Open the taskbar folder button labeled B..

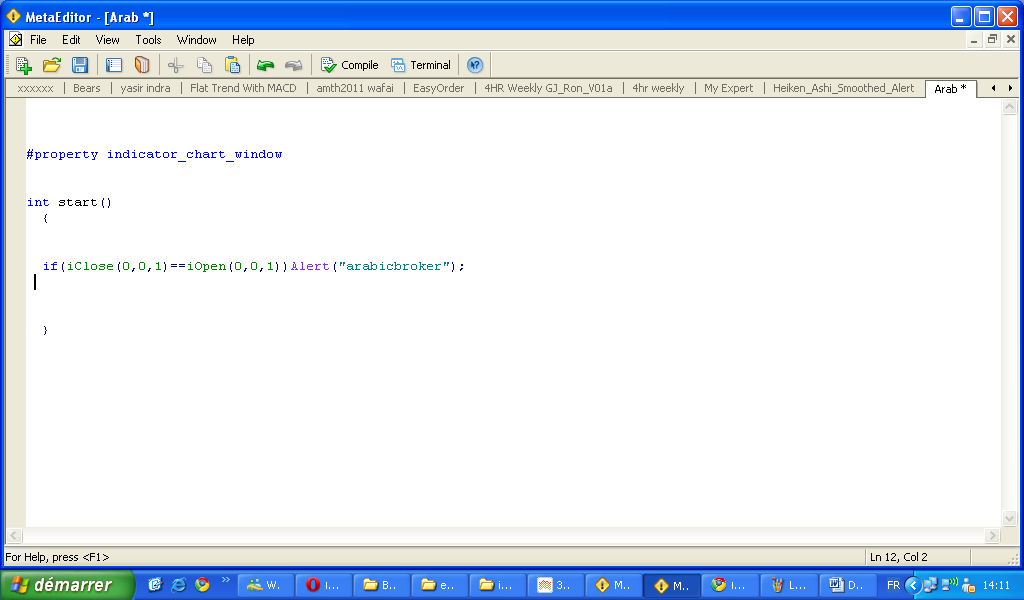(381, 585)
